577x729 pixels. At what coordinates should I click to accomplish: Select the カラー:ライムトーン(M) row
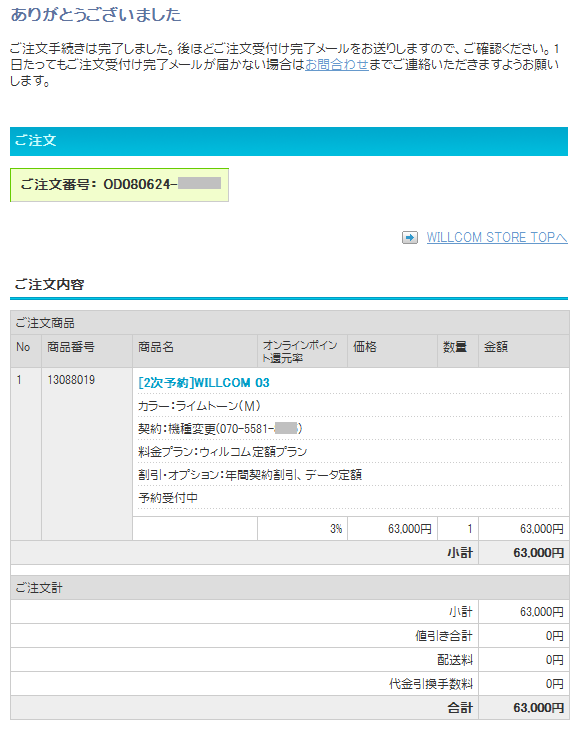point(350,406)
